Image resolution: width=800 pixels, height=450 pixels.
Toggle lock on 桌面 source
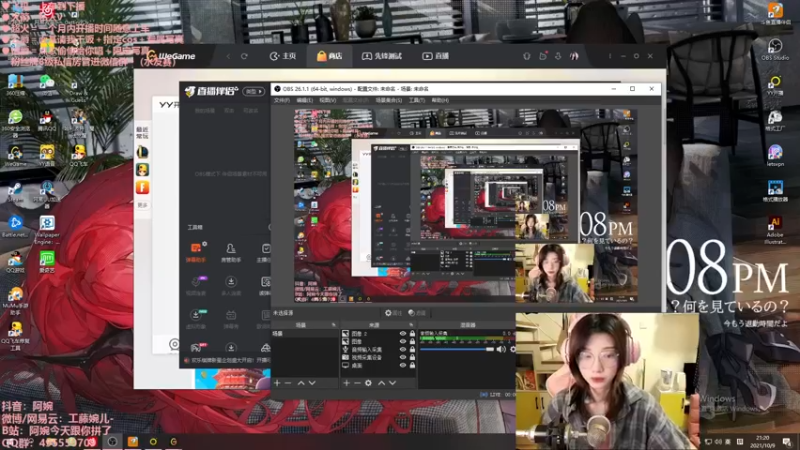[x=412, y=365]
